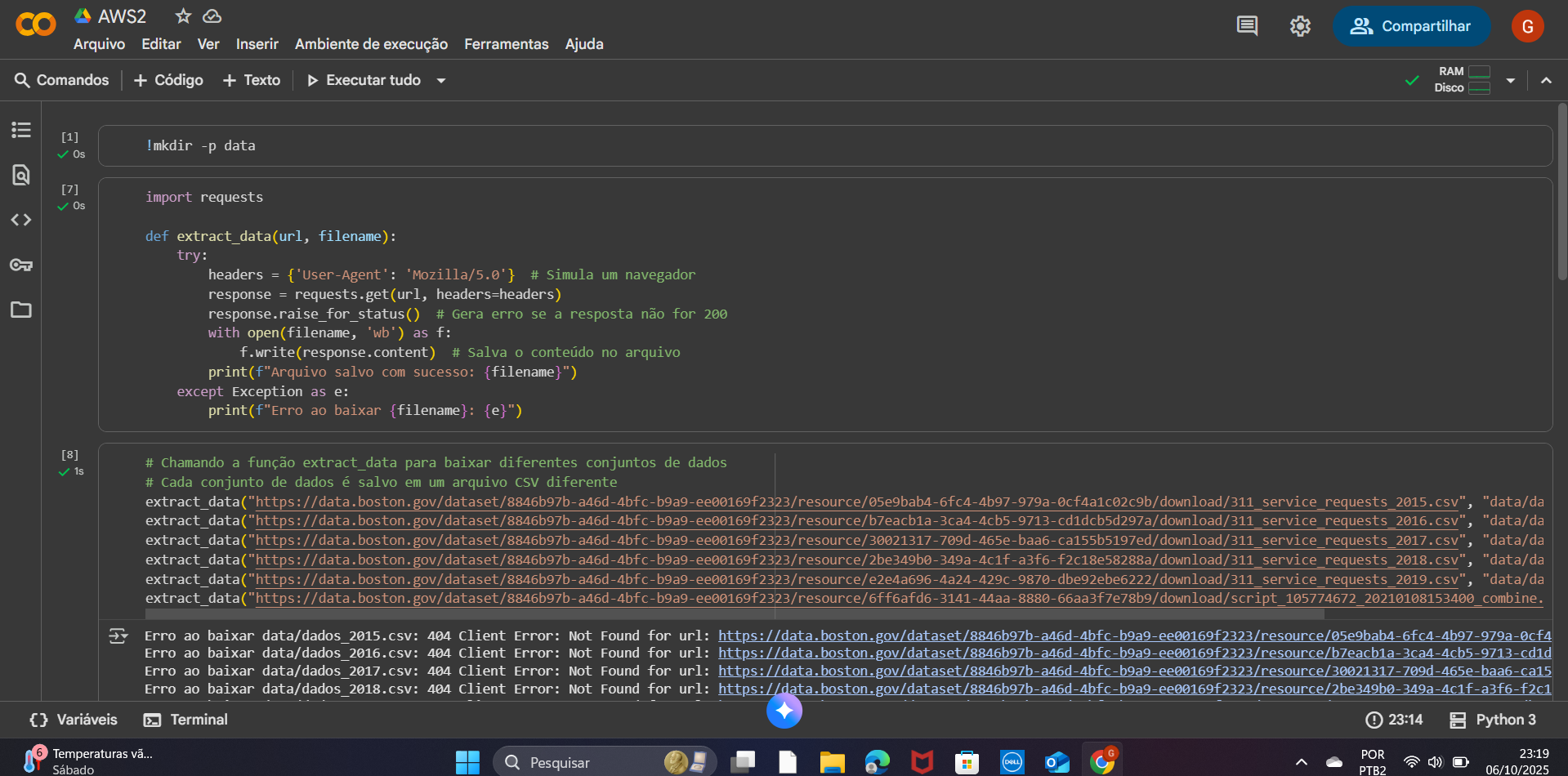Click the Compartilhar button

click(1411, 26)
